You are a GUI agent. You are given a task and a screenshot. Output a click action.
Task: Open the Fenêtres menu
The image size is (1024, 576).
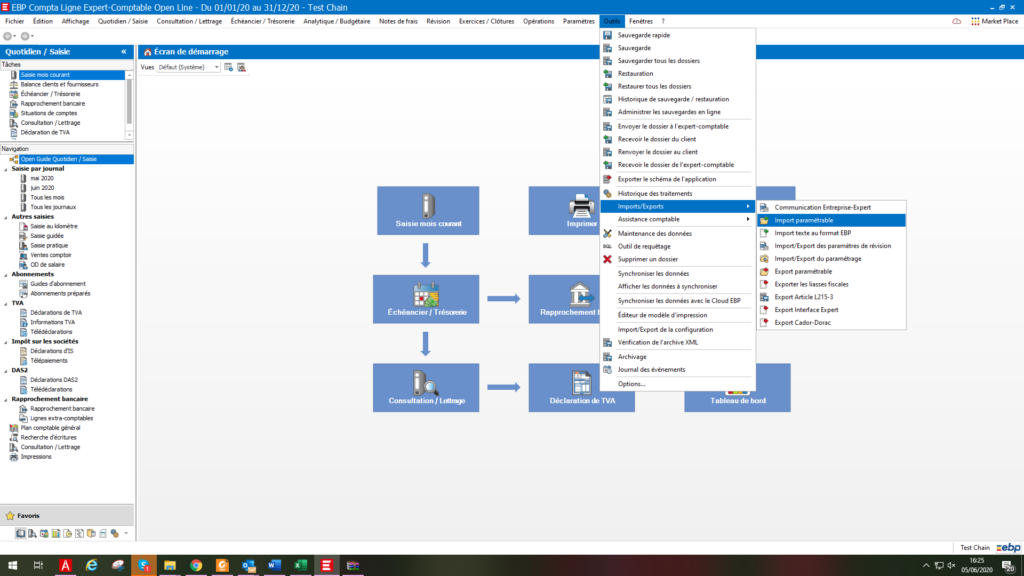point(641,21)
